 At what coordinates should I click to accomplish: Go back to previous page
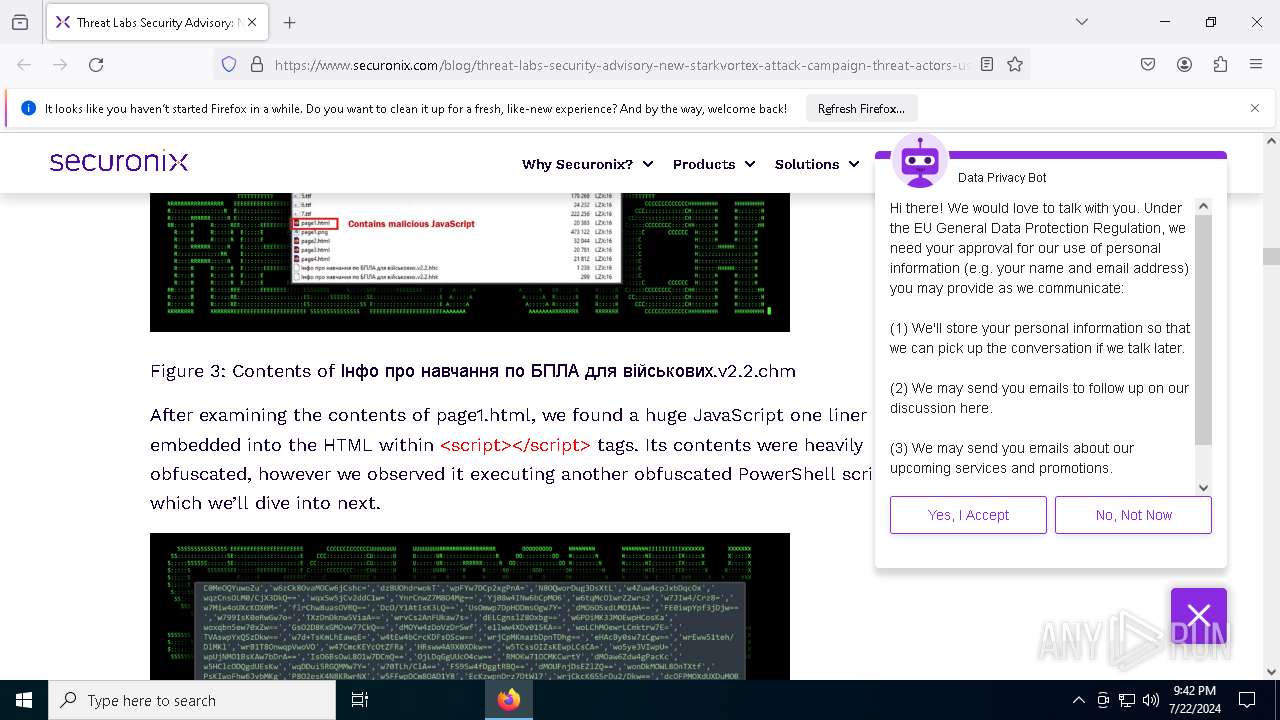pyautogui.click(x=24, y=64)
